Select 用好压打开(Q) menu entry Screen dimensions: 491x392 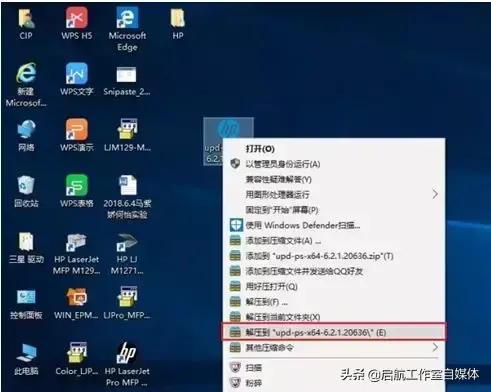point(334,286)
